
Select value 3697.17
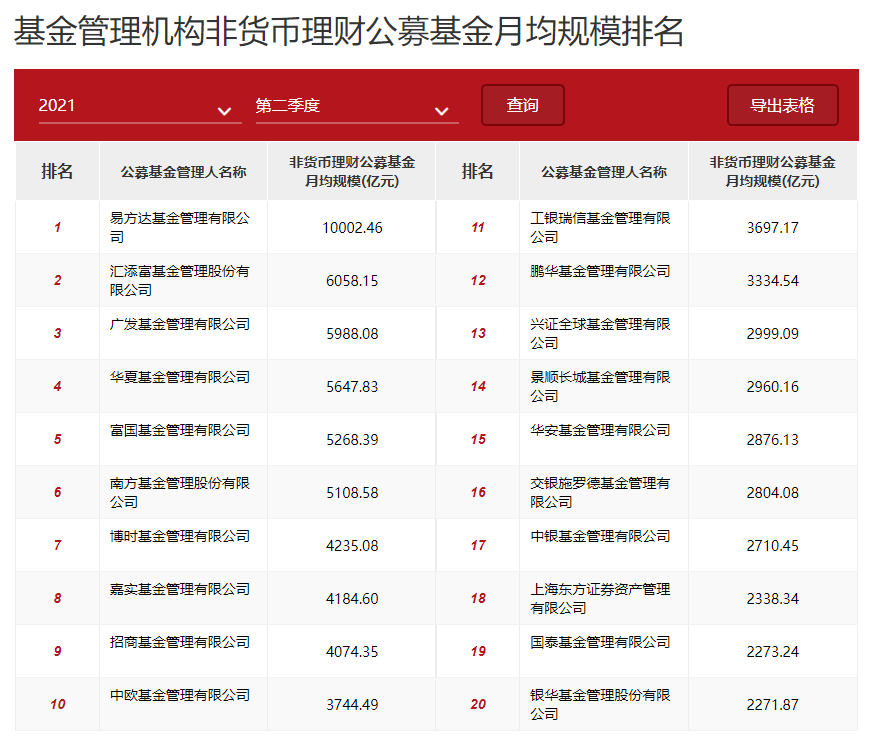pos(772,228)
